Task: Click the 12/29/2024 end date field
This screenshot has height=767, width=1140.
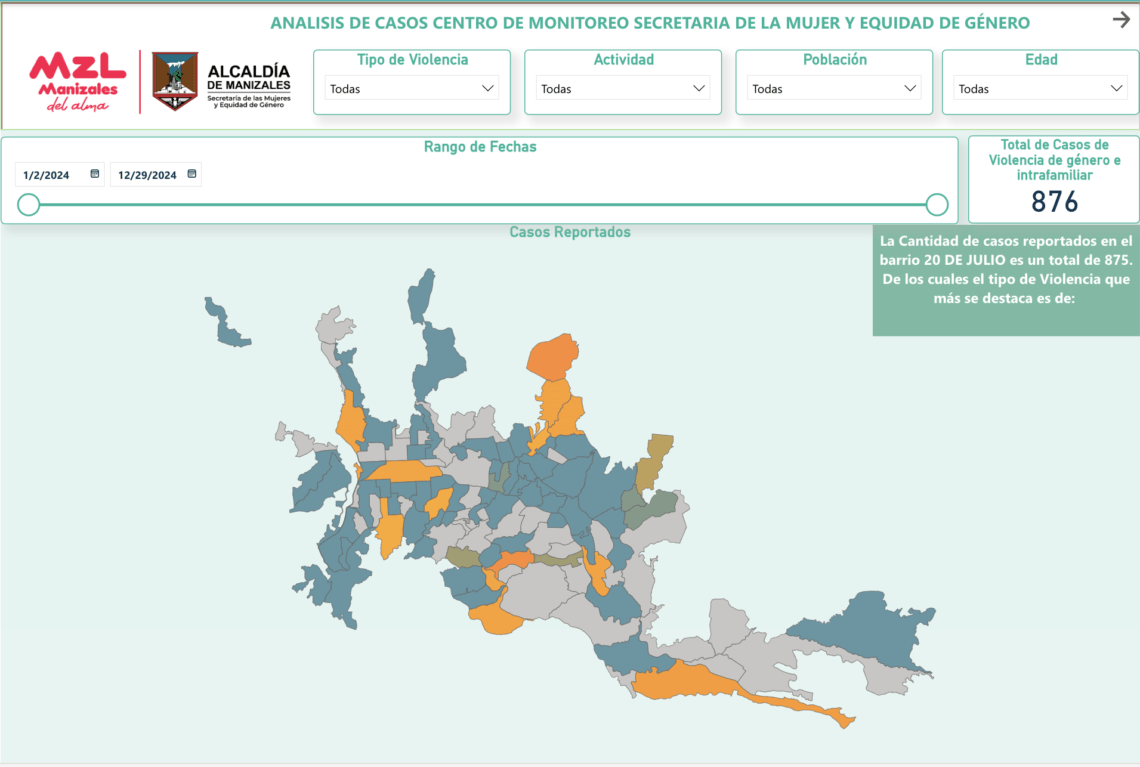Action: pos(156,174)
